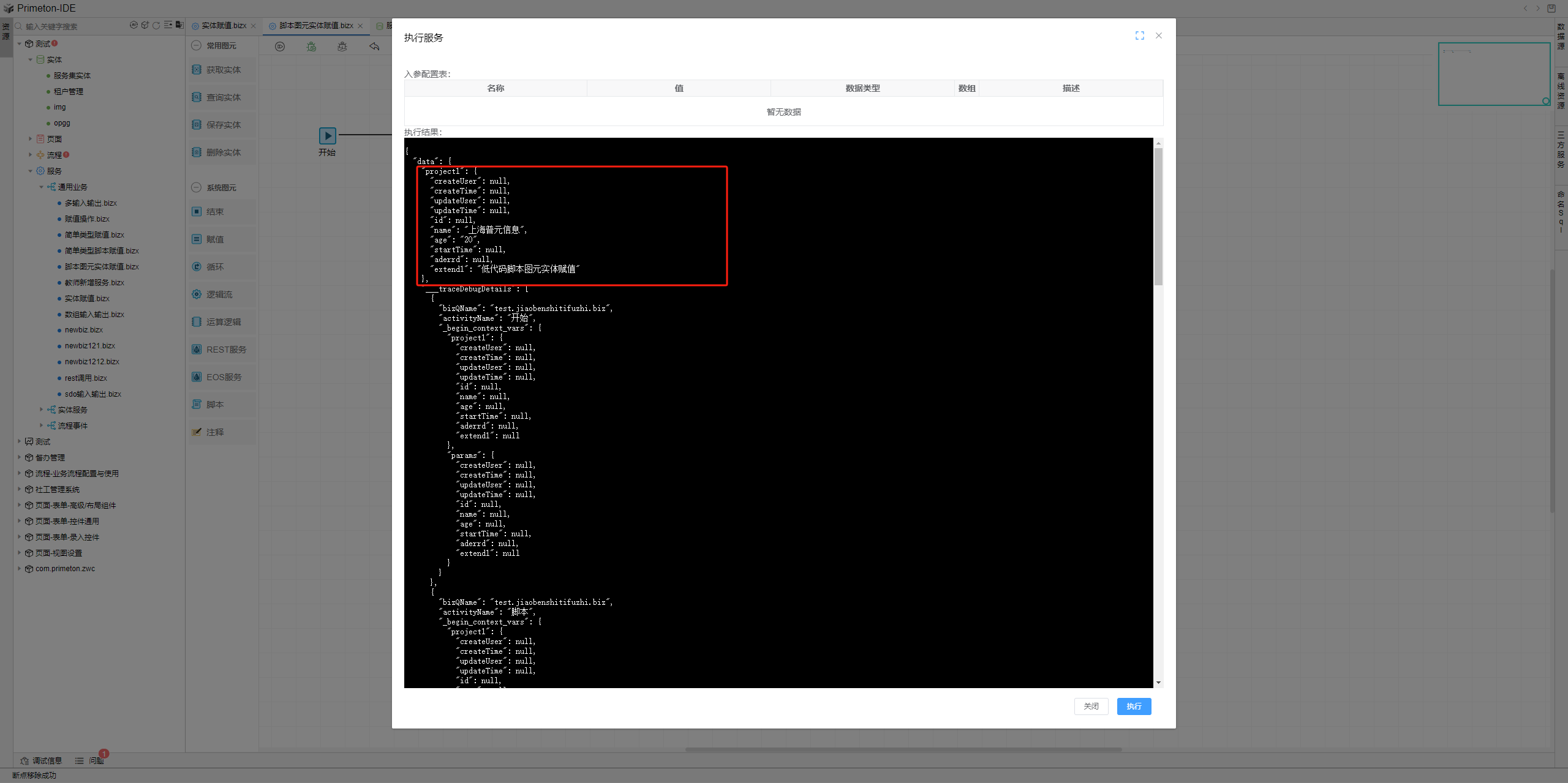Select the REST服务 palette item
The height and width of the screenshot is (783, 1568).
225,350
